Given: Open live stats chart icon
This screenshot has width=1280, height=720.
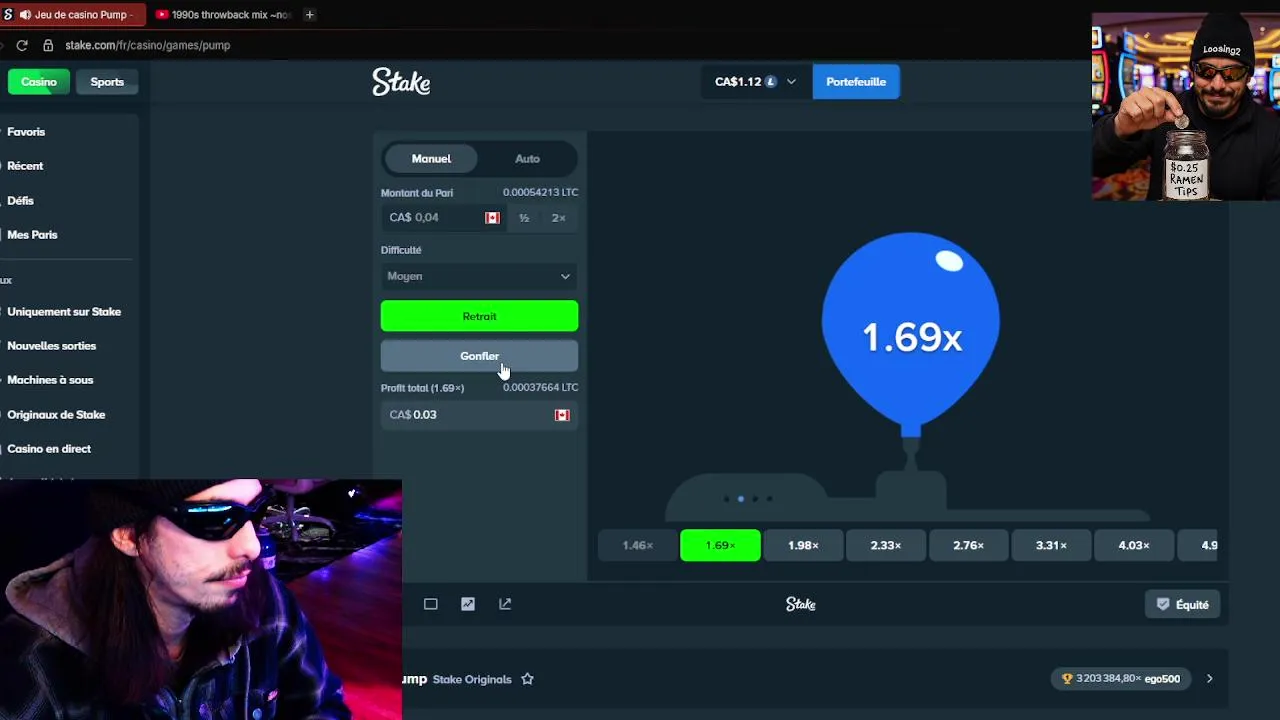Looking at the screenshot, I should tap(468, 604).
